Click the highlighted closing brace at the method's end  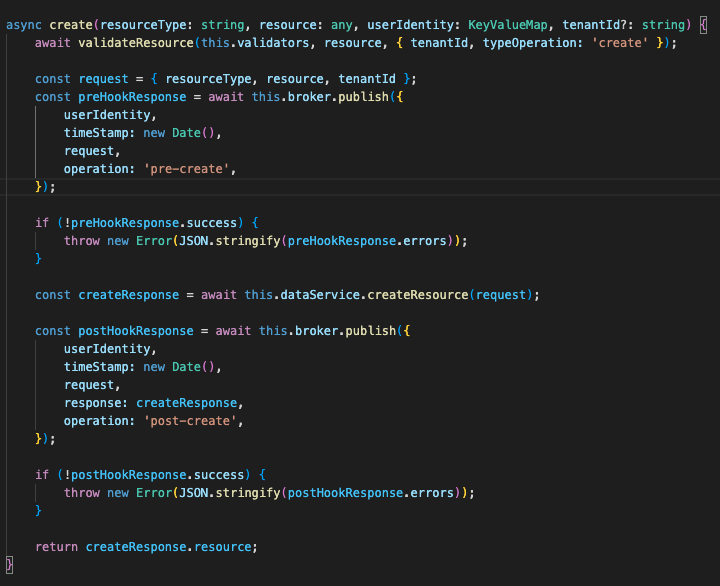click(9, 565)
